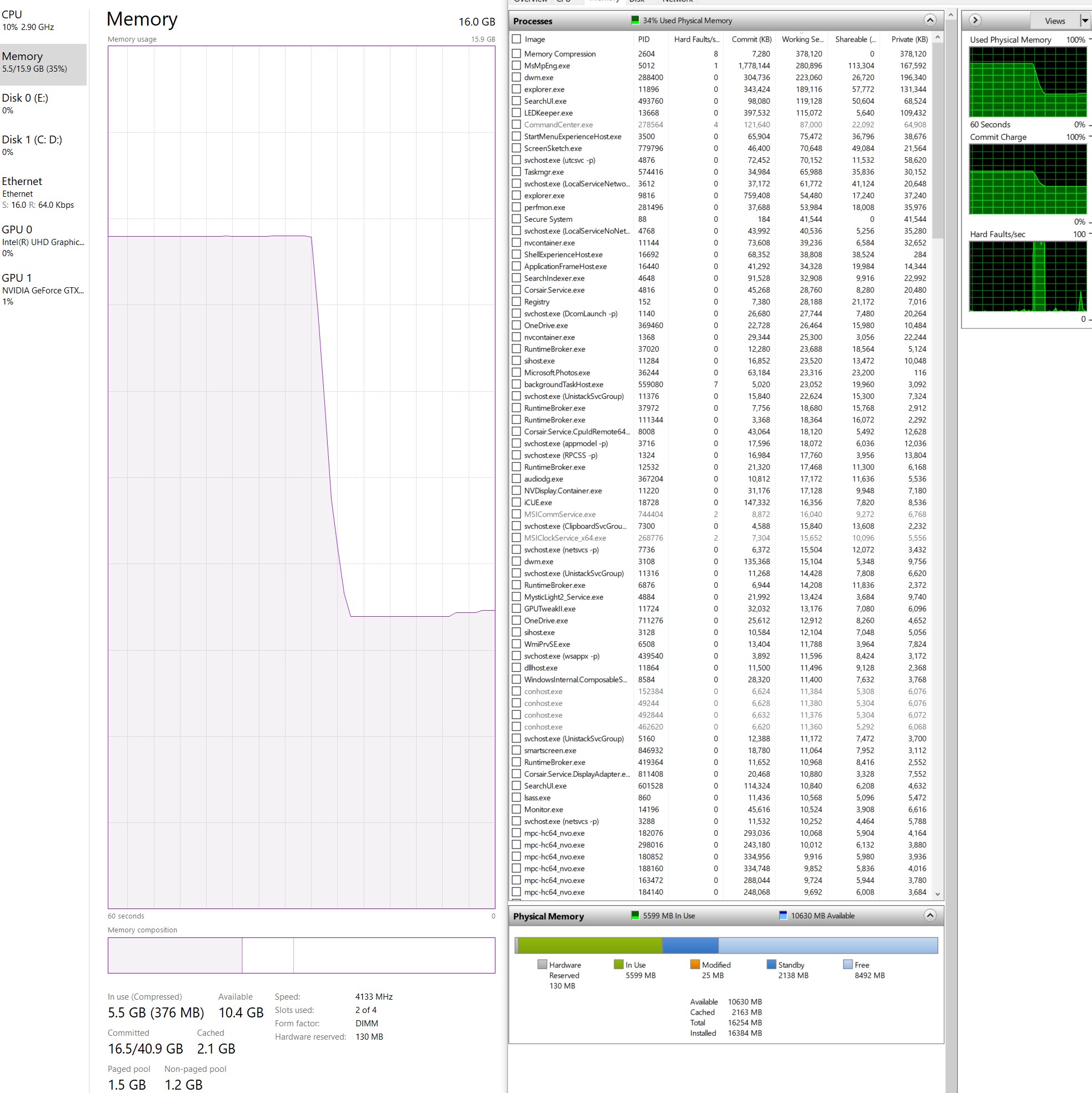Click the green 5599 MB In Use icon
The width and height of the screenshot is (1092, 1093).
pos(635,915)
